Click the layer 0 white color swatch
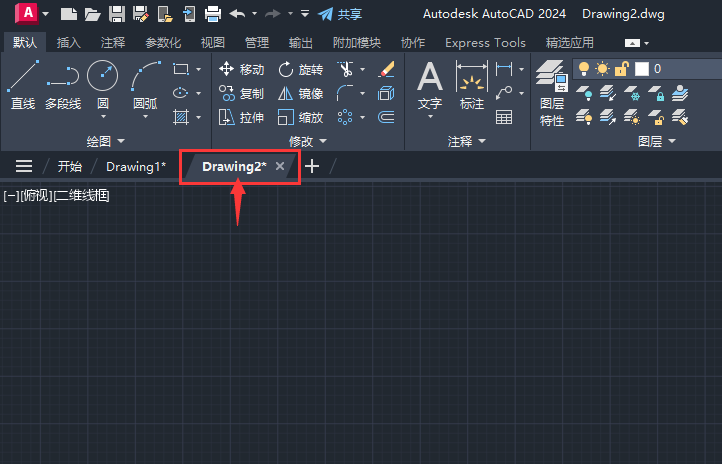722x464 pixels. coord(641,69)
